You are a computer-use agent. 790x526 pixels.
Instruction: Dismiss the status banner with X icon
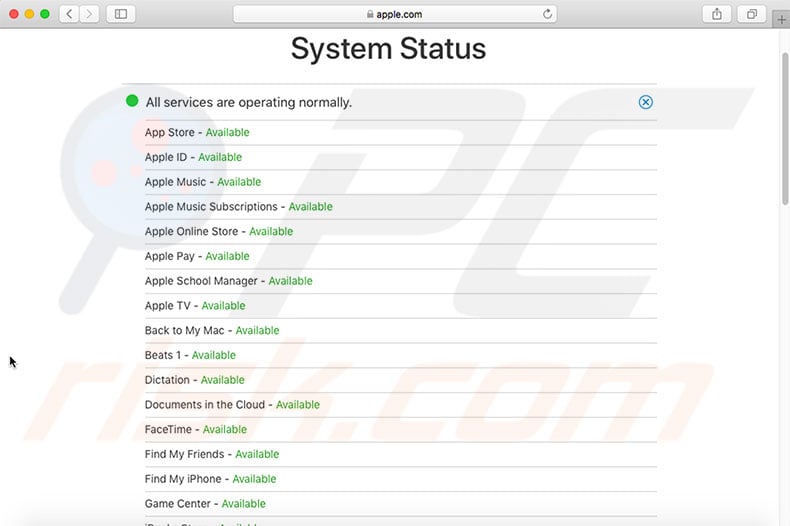pos(645,102)
